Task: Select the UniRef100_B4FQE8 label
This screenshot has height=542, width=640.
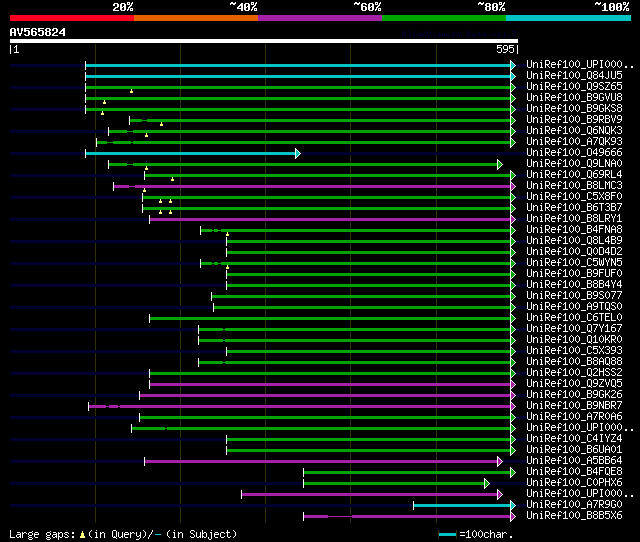Action: coord(574,472)
